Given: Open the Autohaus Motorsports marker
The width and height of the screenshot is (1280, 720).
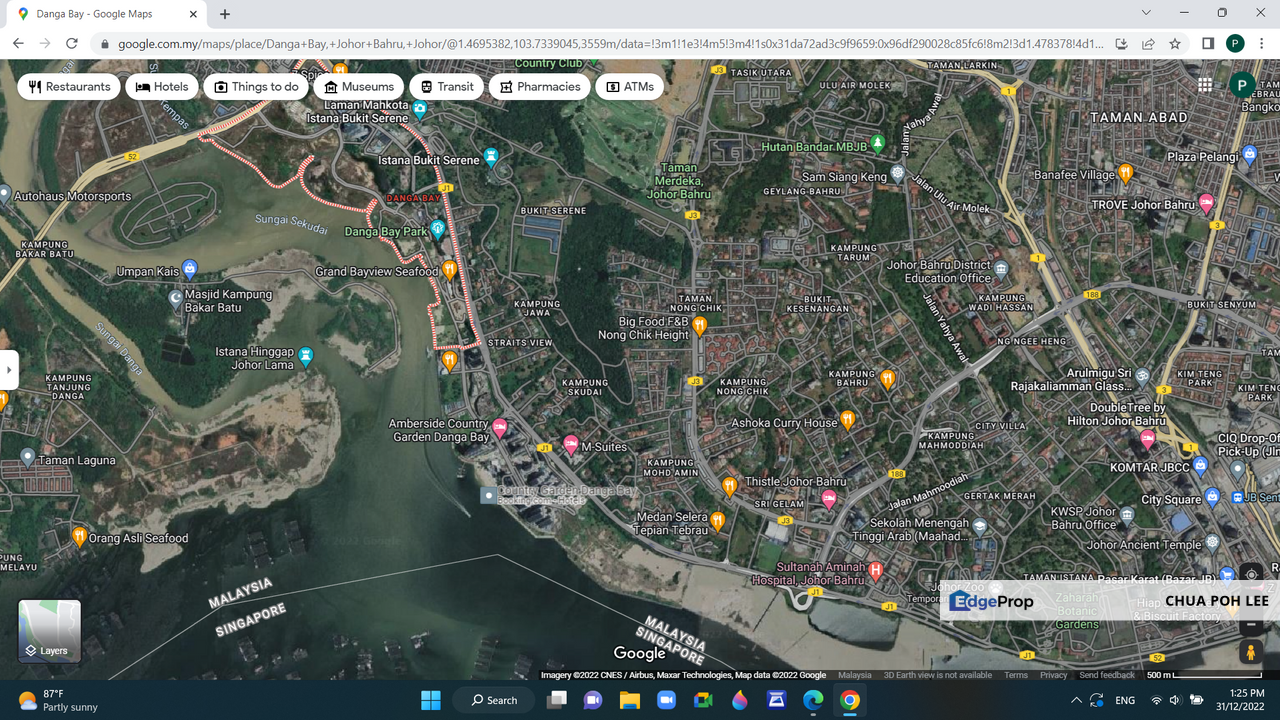Looking at the screenshot, I should (5, 195).
